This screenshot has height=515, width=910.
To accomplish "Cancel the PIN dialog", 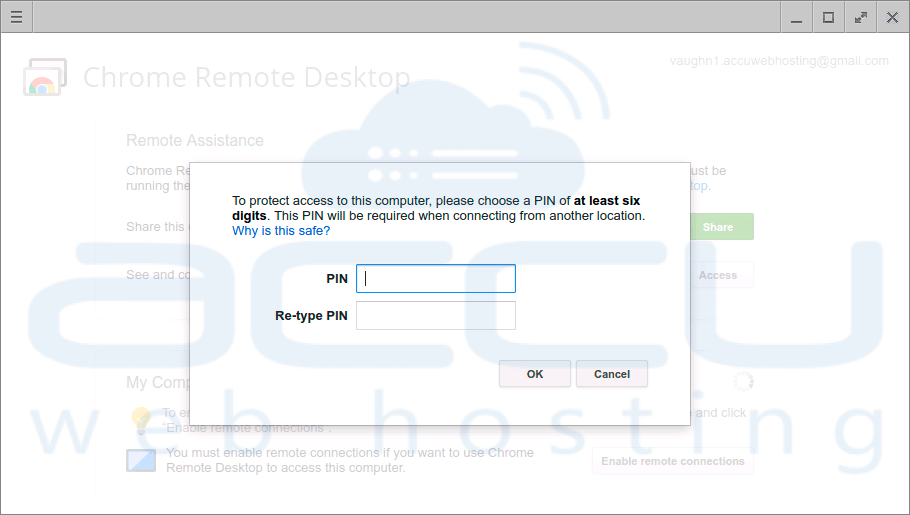I will [612, 374].
